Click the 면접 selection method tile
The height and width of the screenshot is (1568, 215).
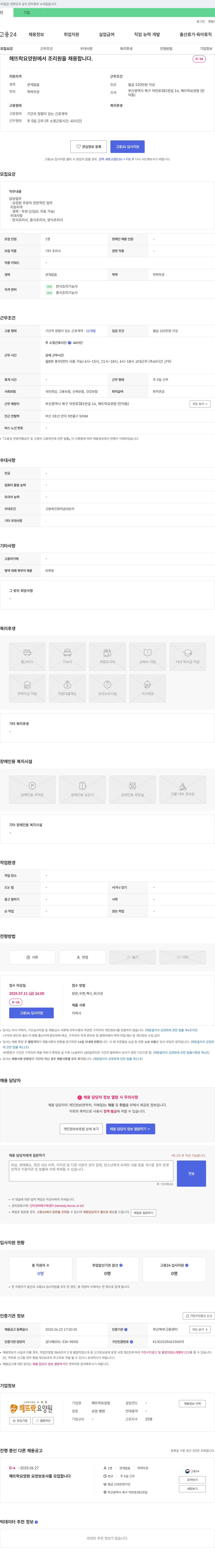click(x=82, y=957)
